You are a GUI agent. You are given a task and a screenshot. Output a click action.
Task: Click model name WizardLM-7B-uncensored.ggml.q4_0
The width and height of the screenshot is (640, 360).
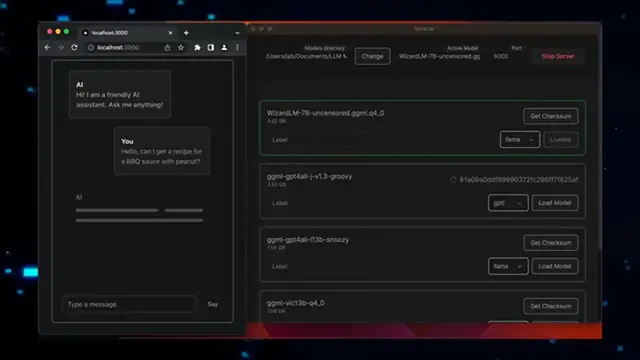pyautogui.click(x=325, y=113)
